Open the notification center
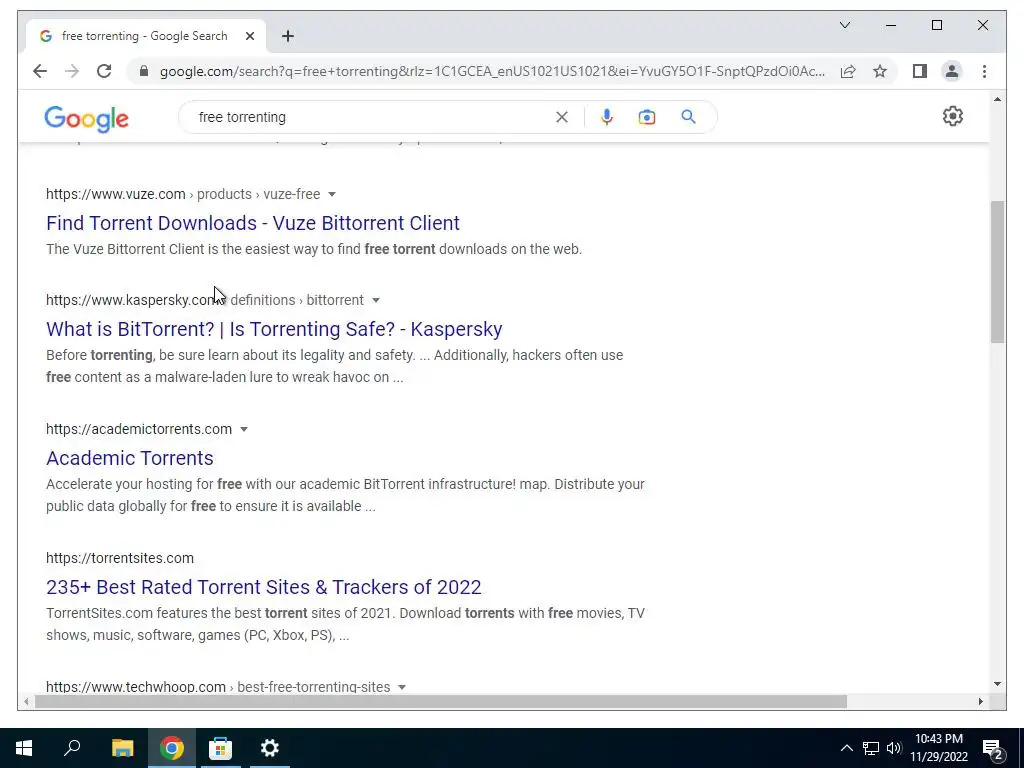 993,748
